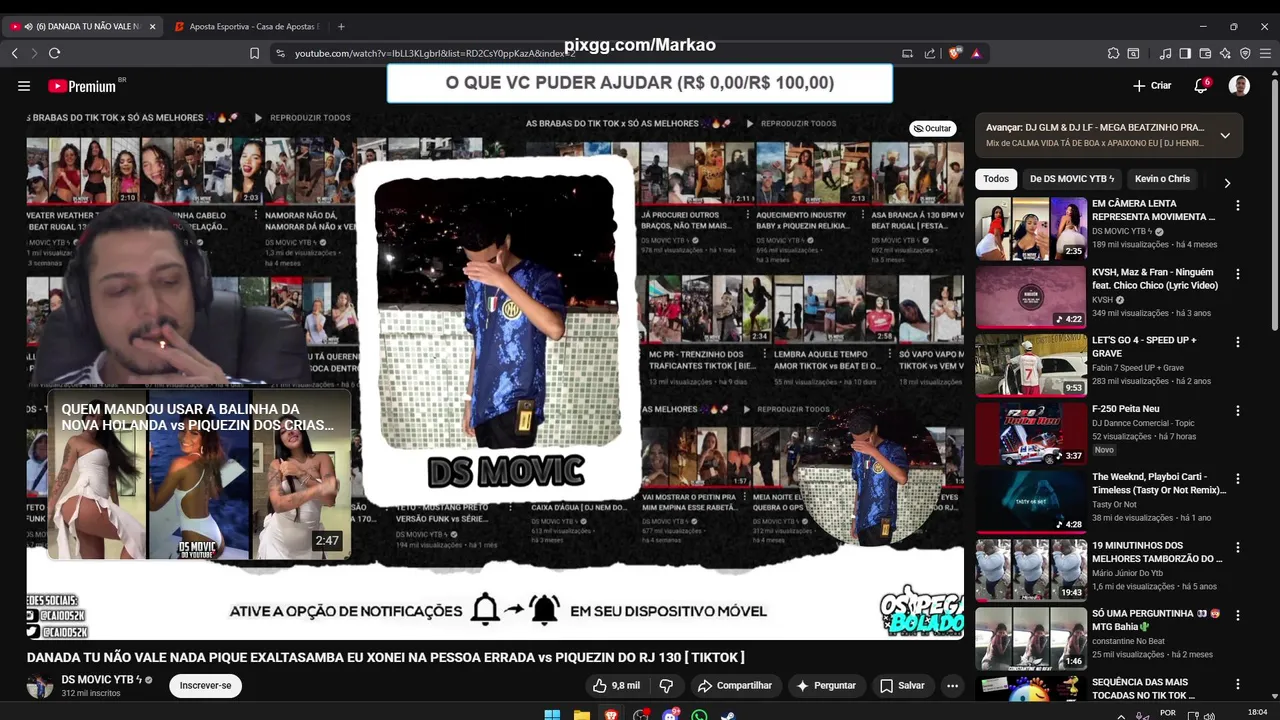Screen dimensions: 1280x720
Task: Open end-screen video QUEM MANDOU USAR A BALINHA
Action: tap(200, 474)
